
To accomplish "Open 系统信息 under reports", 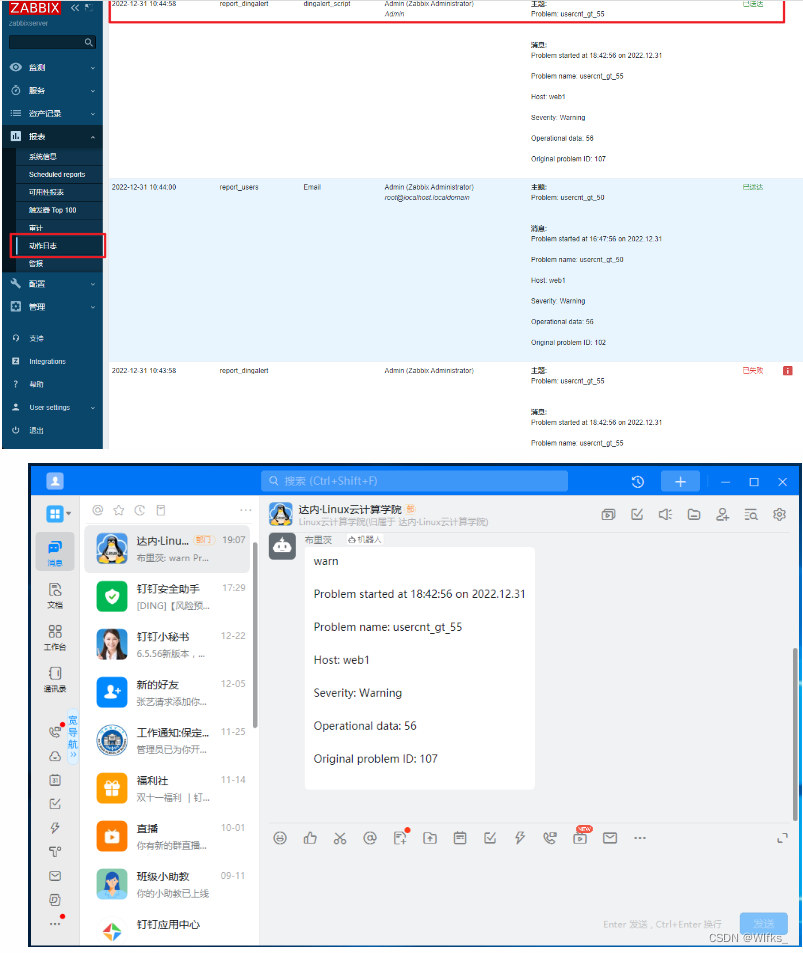I will coord(43,157).
